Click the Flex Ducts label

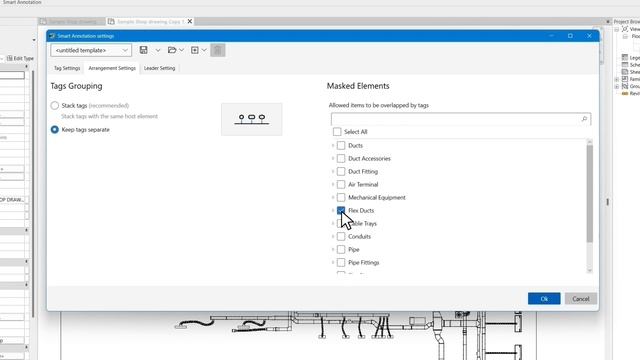[361, 211]
